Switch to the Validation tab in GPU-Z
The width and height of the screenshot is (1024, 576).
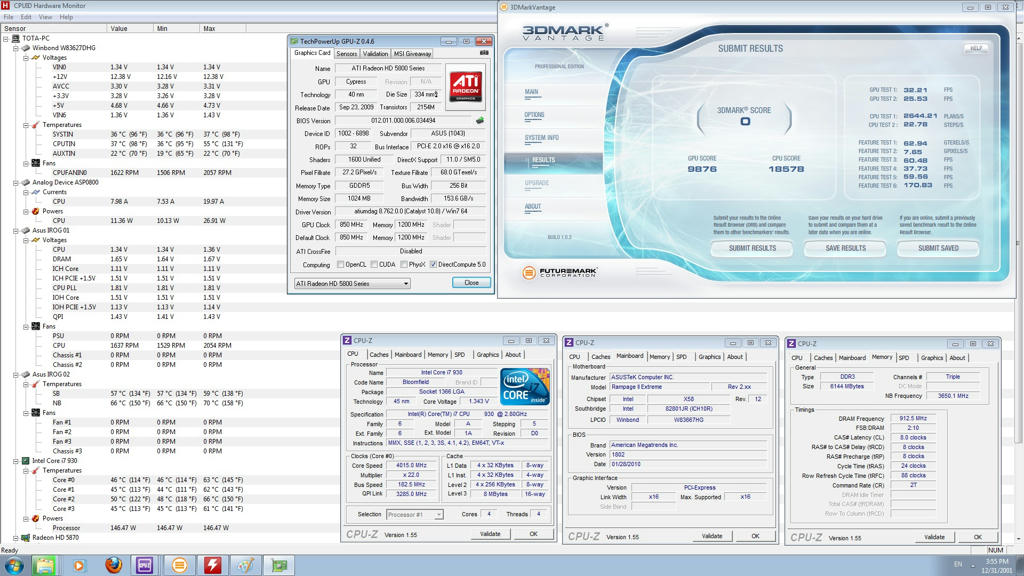375,54
